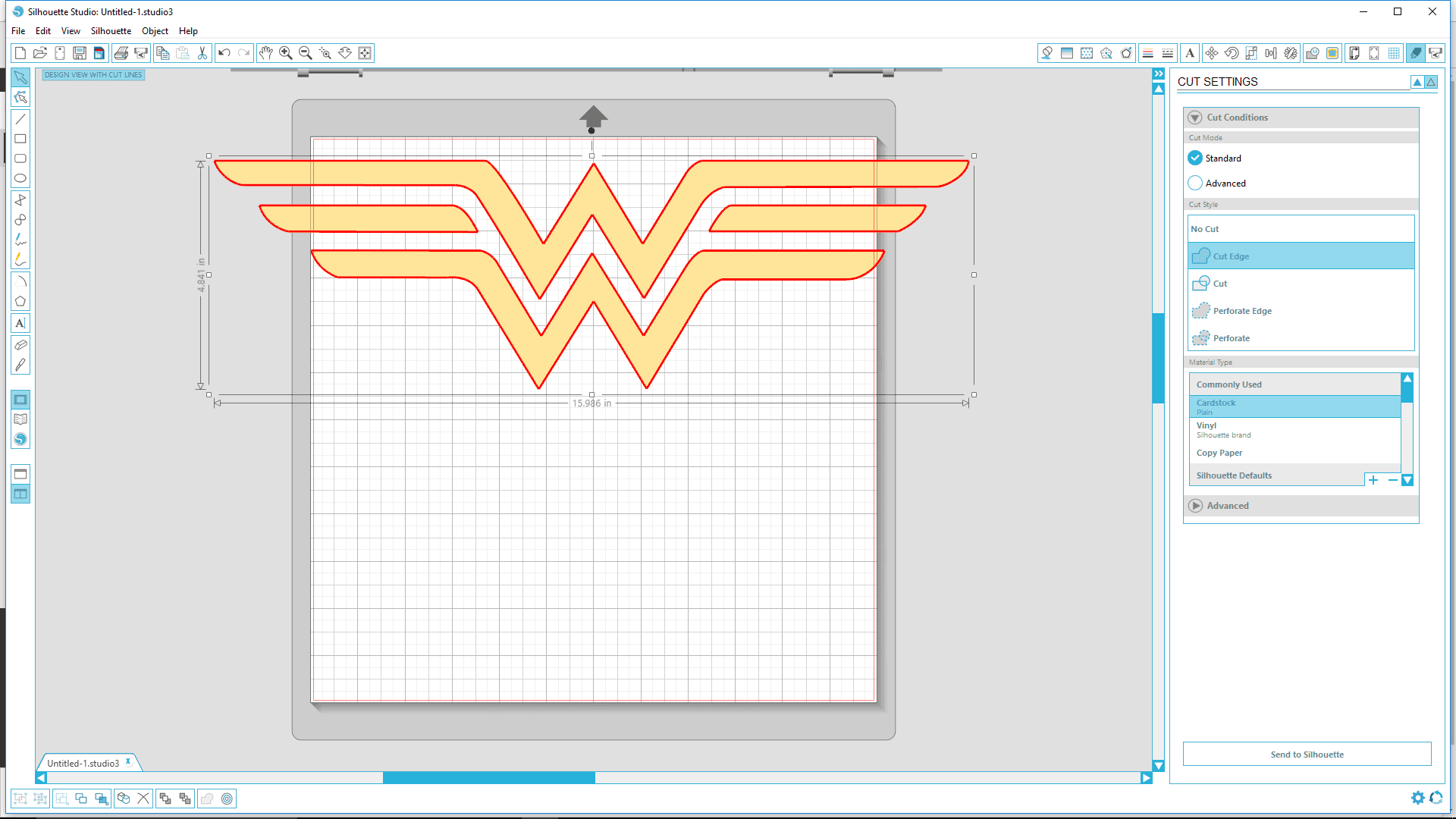Pick the ellipse drawing tool
The image size is (1456, 819).
tap(20, 178)
